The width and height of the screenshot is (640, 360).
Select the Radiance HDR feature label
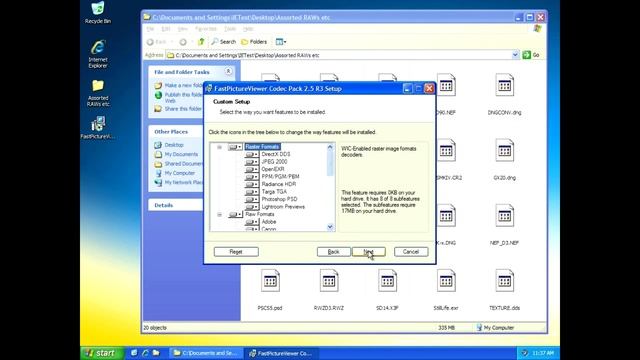pyautogui.click(x=279, y=184)
